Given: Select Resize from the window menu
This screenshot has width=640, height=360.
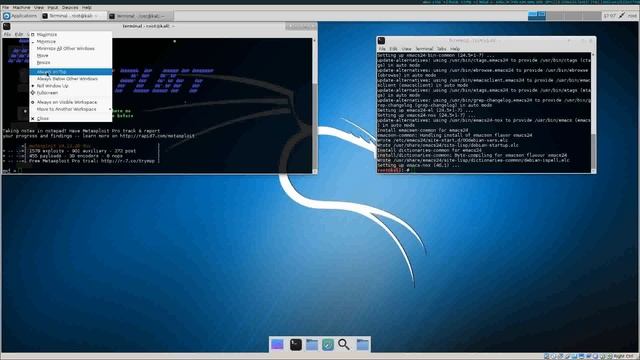Looking at the screenshot, I should [71, 62].
